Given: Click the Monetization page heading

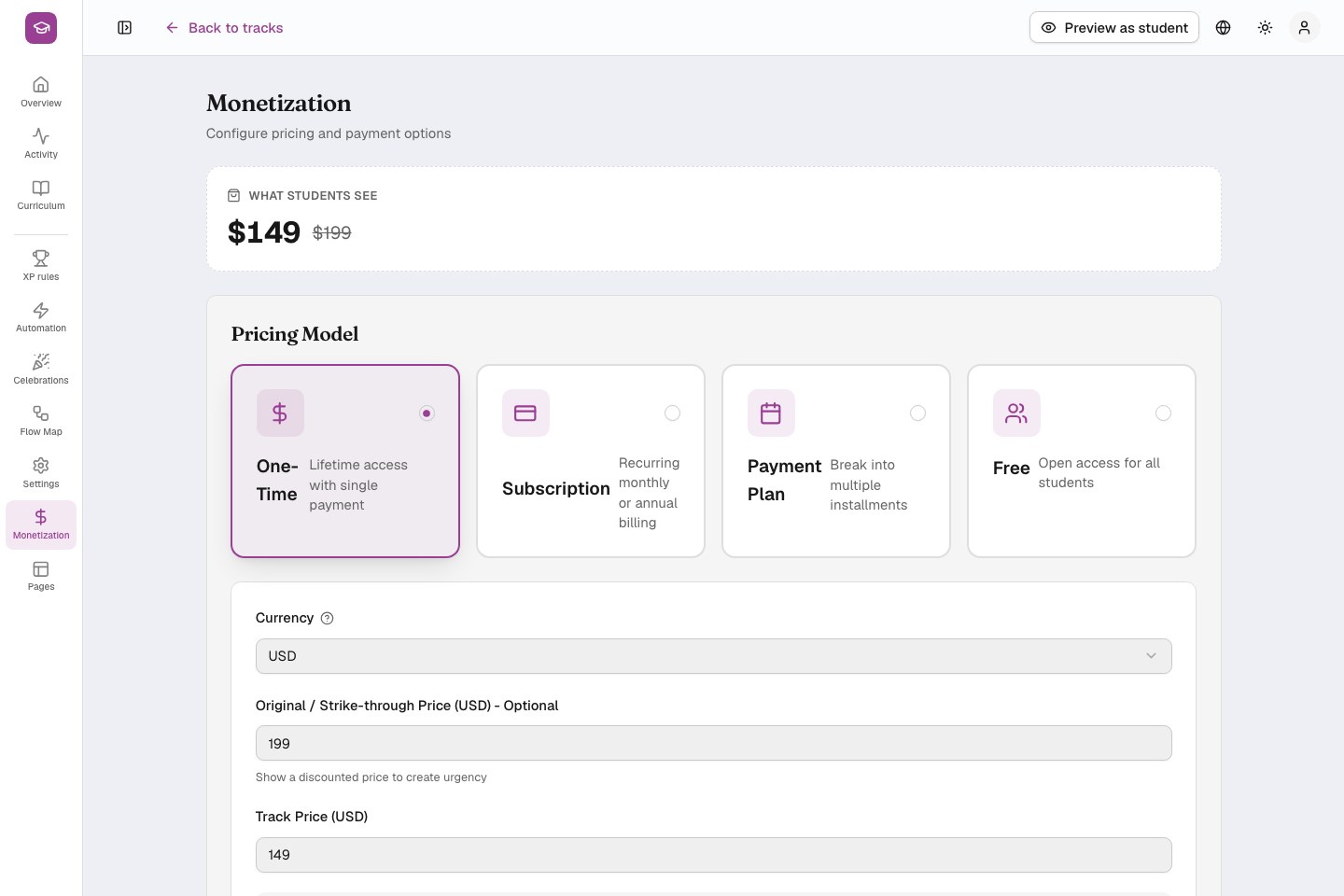Looking at the screenshot, I should point(279,104).
